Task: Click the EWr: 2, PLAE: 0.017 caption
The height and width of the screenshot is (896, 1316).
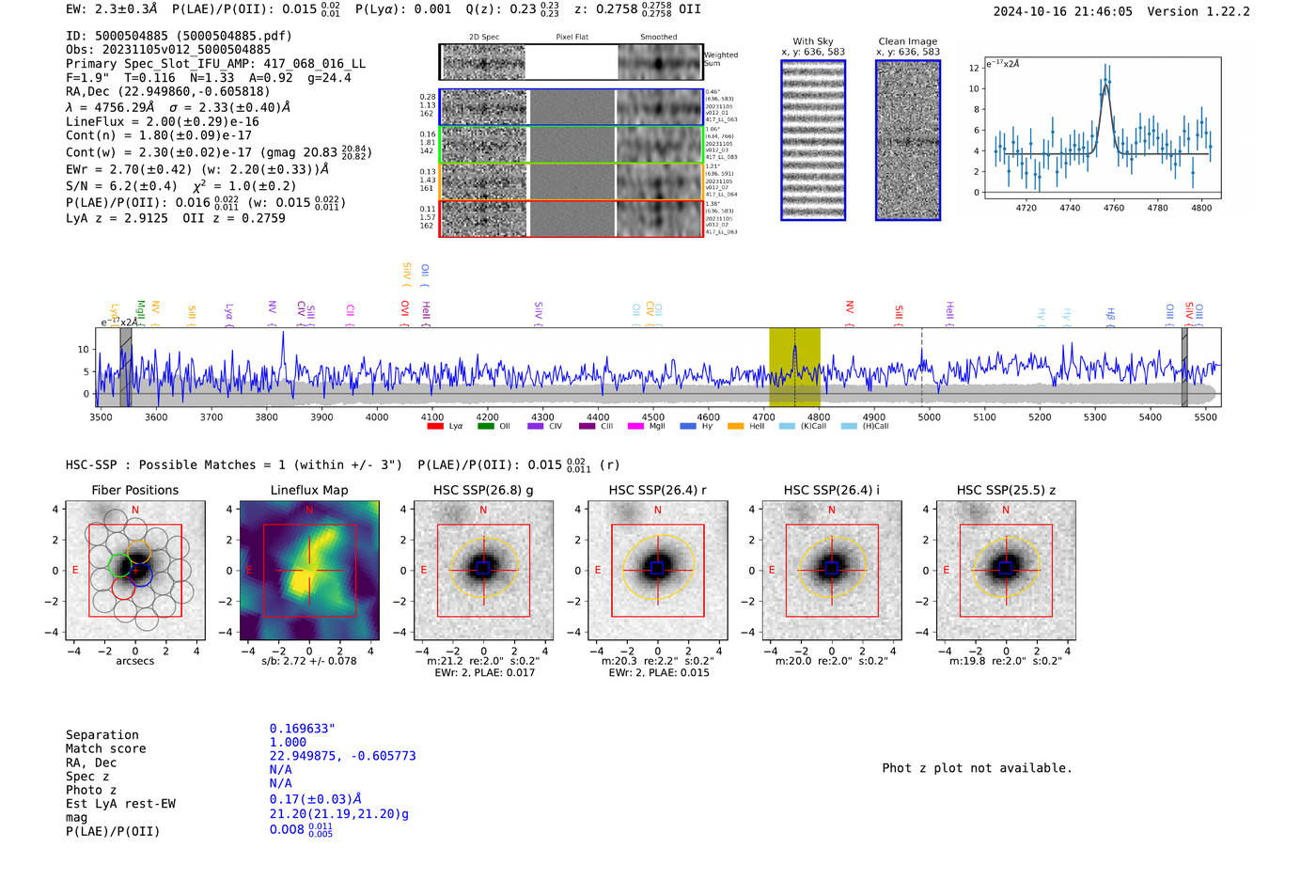Action: pos(484,673)
